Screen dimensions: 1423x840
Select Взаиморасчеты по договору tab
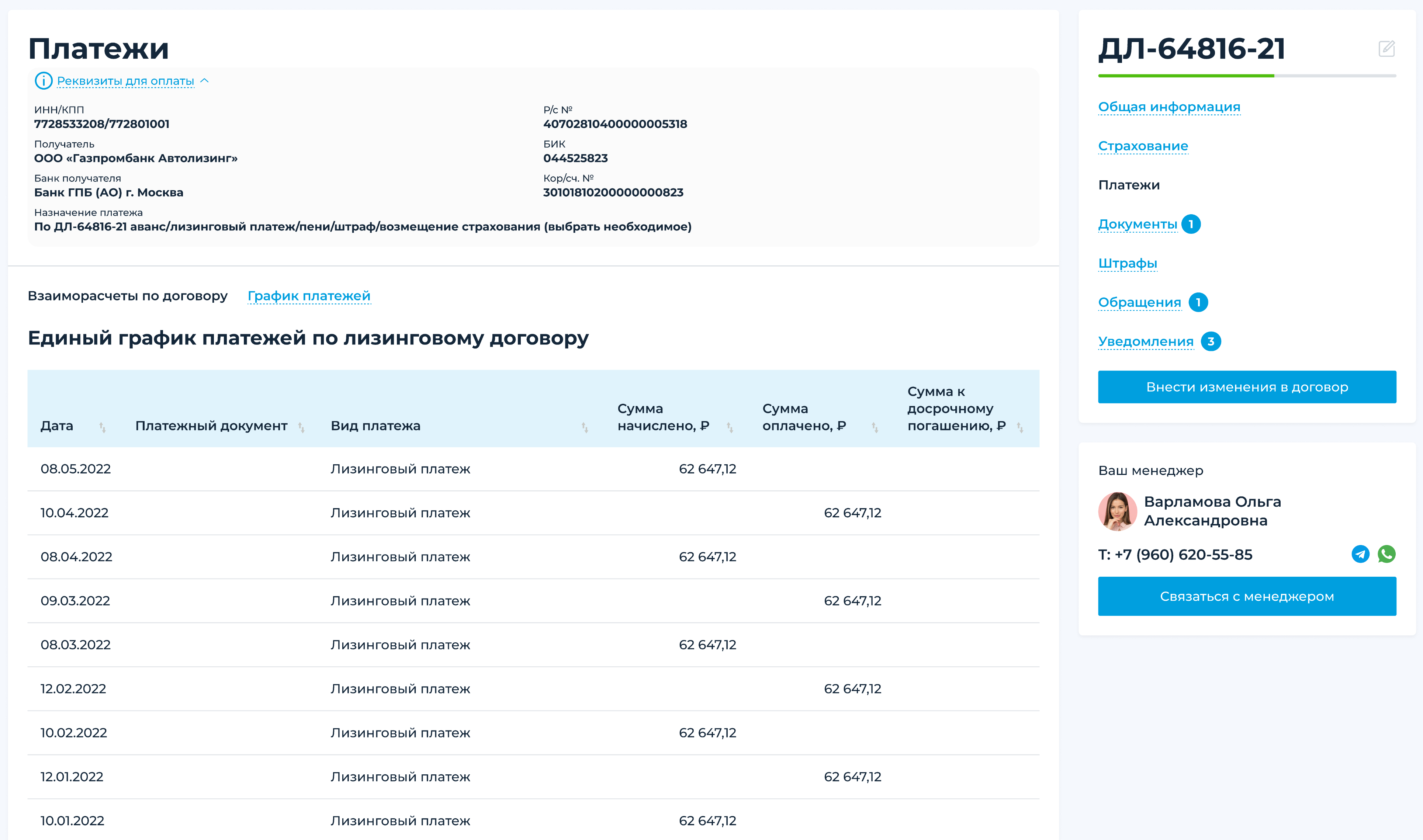point(127,295)
